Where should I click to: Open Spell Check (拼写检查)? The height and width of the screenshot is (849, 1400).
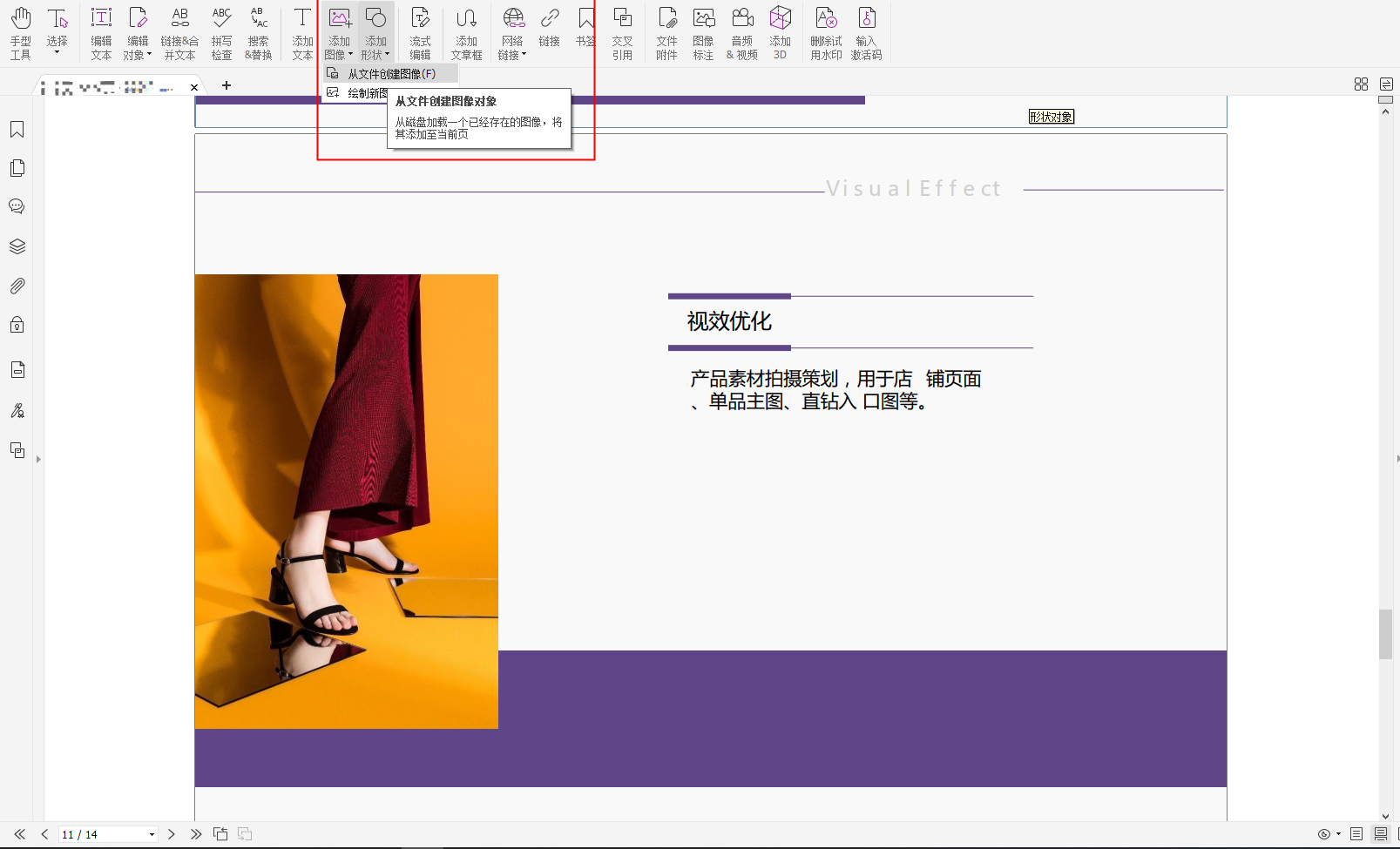click(x=221, y=32)
